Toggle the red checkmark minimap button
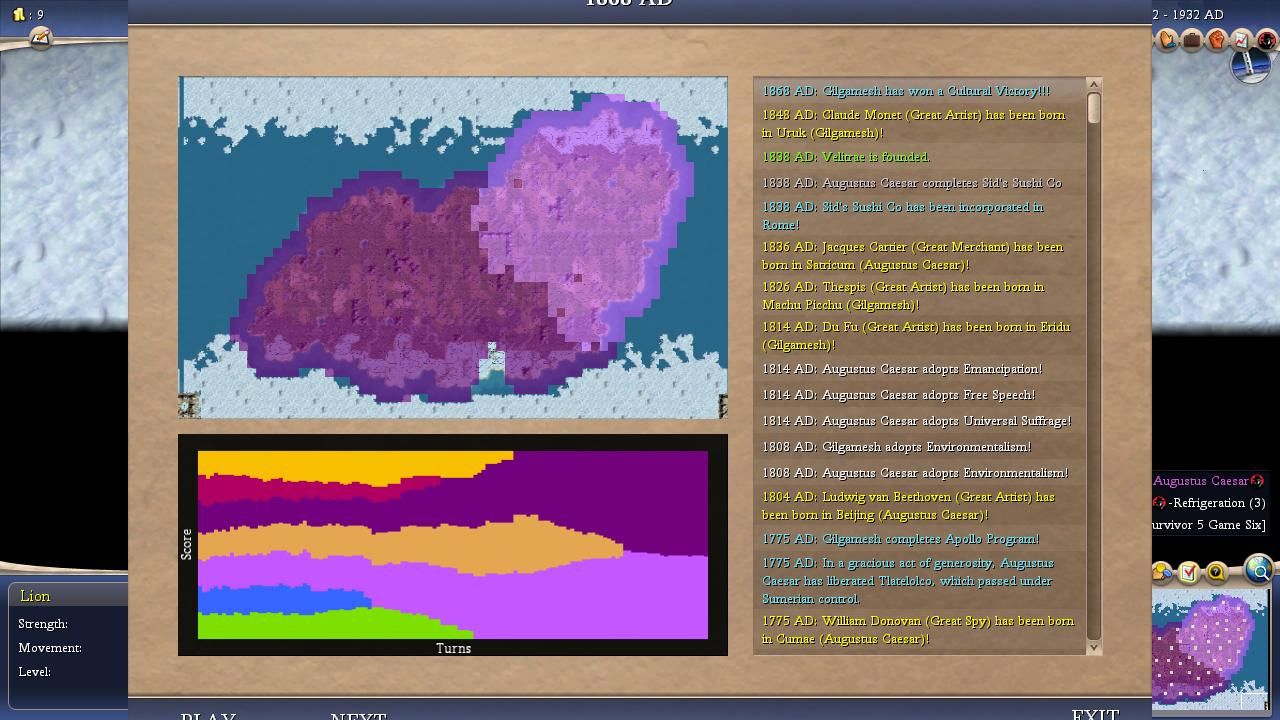This screenshot has height=720, width=1280. tap(1188, 572)
